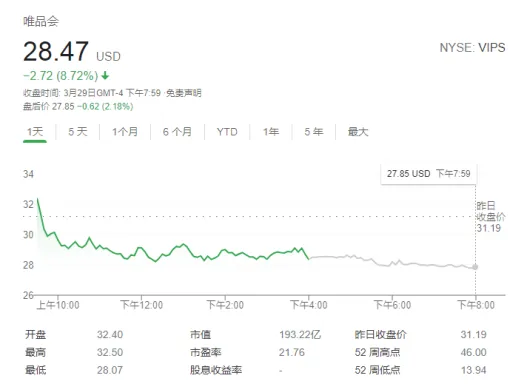Click the 股息收益率 label
Viewport: 508px width, 385px height.
216,370
